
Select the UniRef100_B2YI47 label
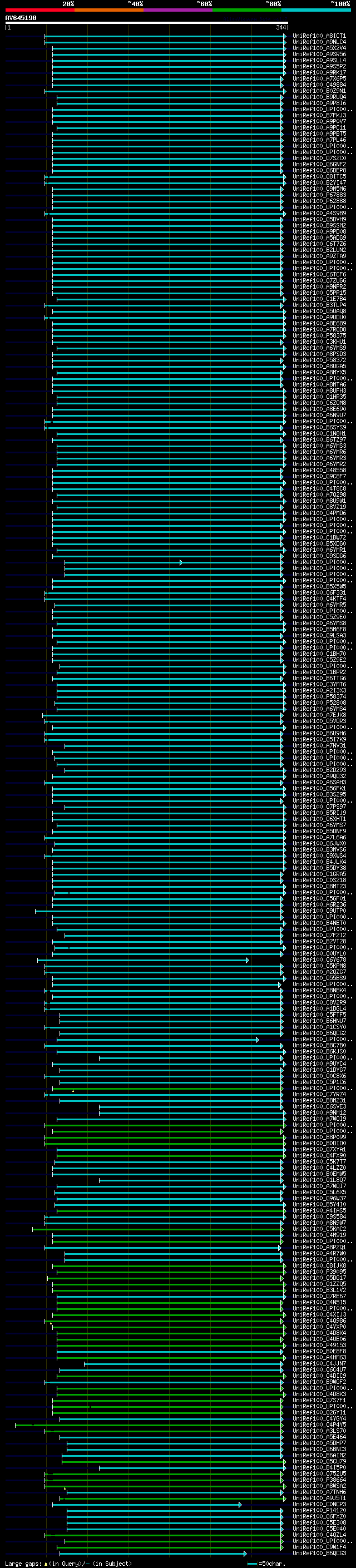pos(319,182)
